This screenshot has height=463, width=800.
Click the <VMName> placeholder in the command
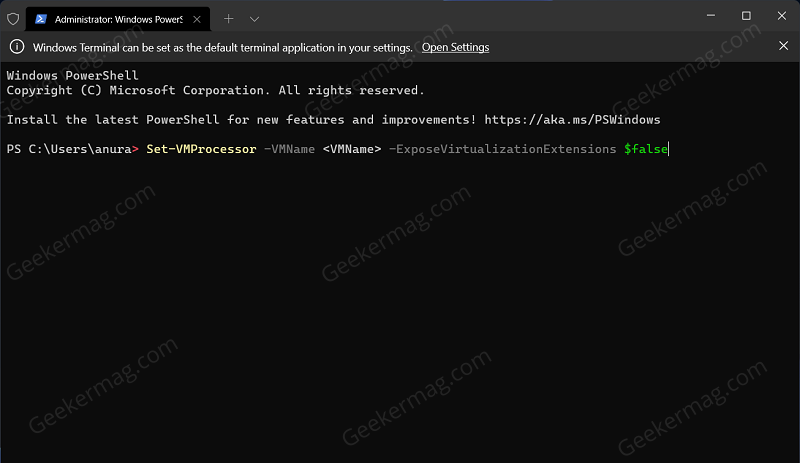coord(352,149)
